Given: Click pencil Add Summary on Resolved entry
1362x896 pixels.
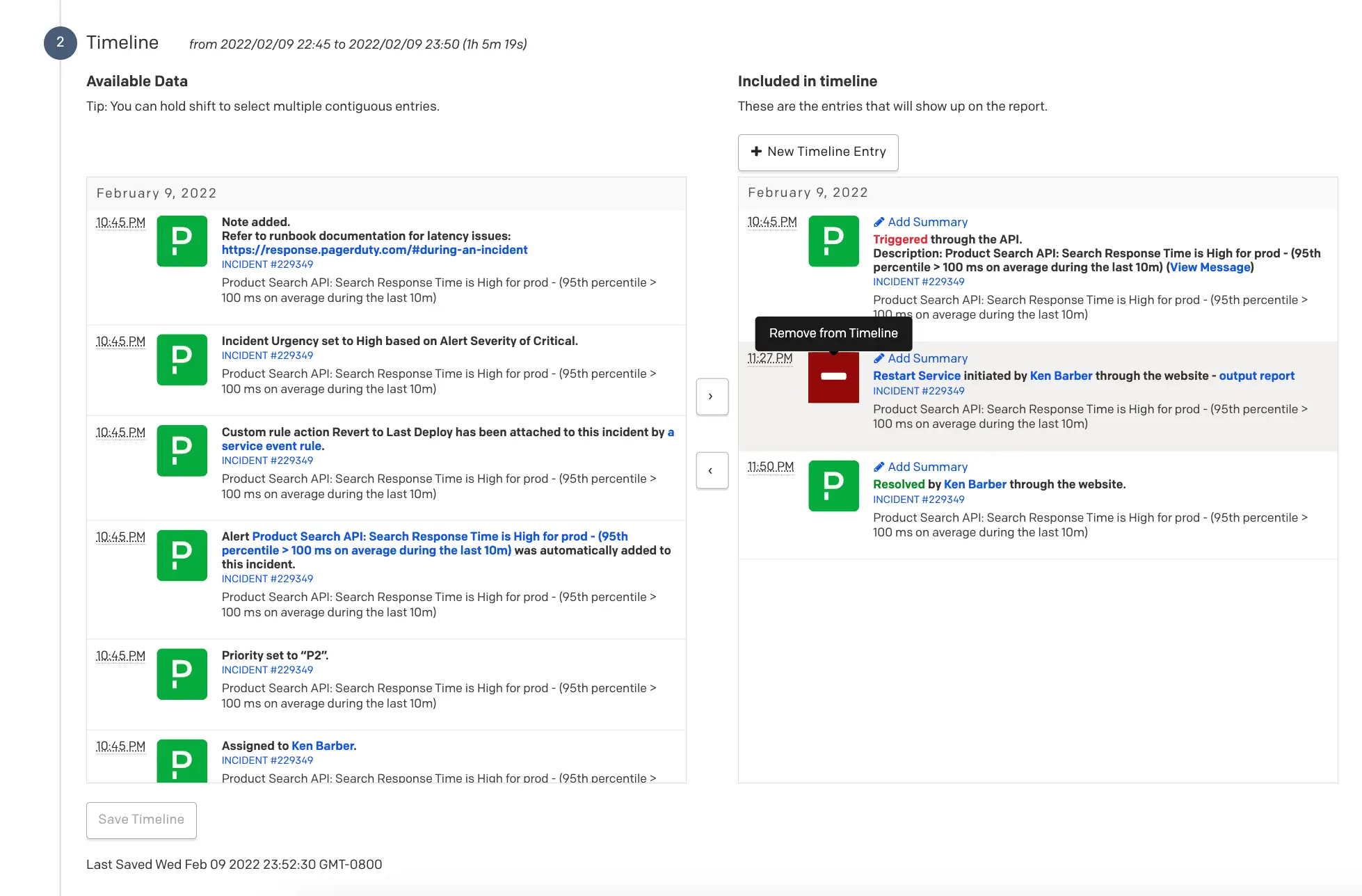Looking at the screenshot, I should [920, 467].
